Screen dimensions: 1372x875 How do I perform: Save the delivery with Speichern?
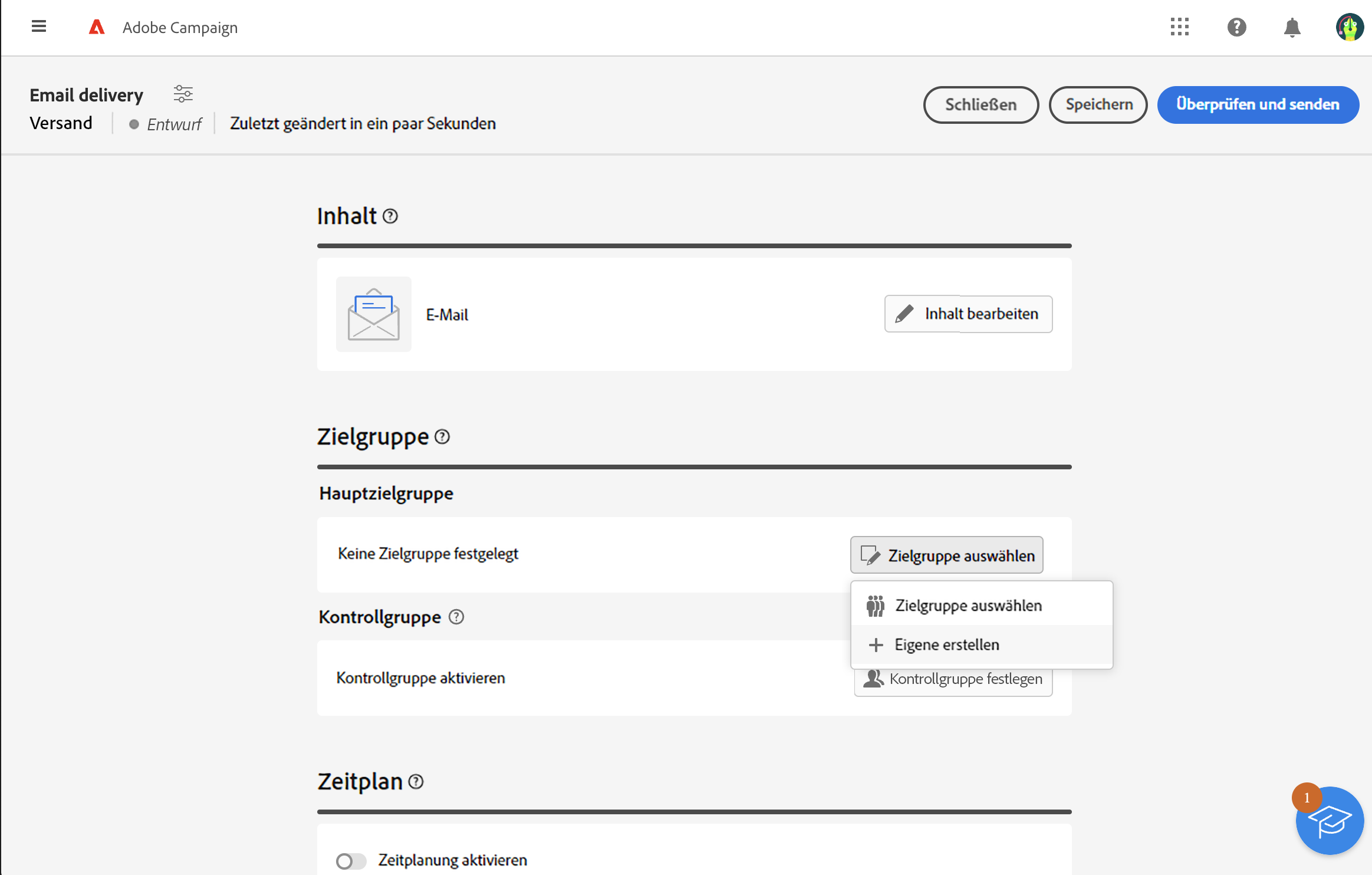pos(1098,104)
